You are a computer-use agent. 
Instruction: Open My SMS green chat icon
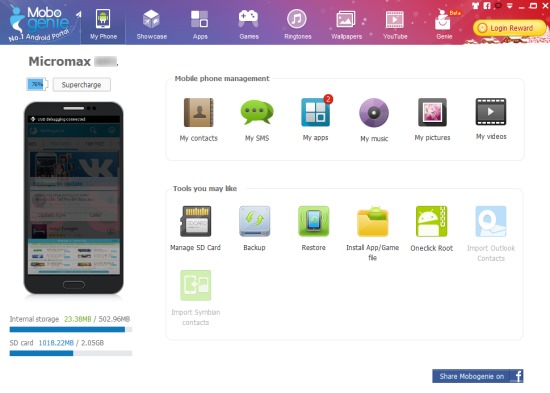point(257,112)
